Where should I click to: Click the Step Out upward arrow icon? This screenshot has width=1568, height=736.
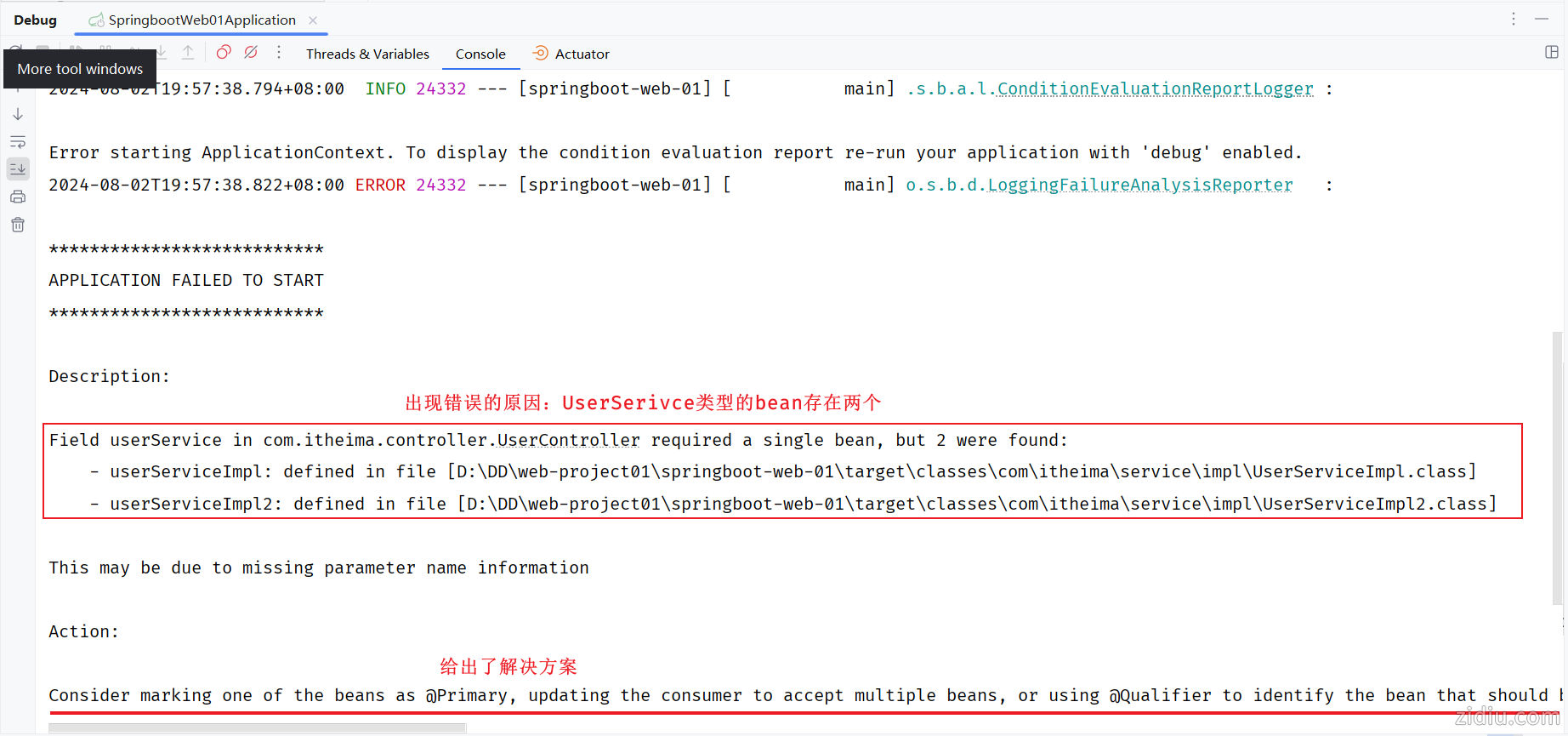(188, 53)
